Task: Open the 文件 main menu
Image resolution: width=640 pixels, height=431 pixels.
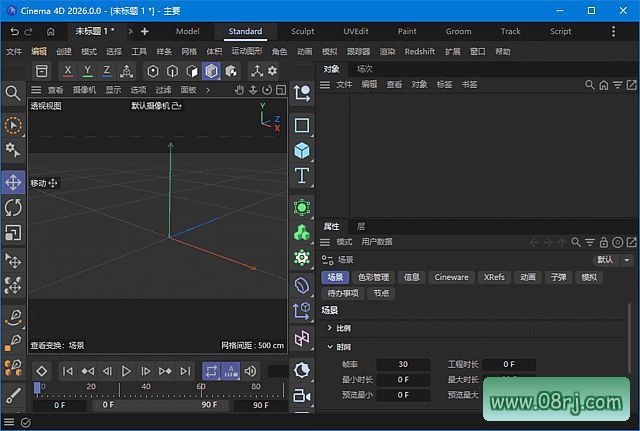Action: click(x=13, y=51)
